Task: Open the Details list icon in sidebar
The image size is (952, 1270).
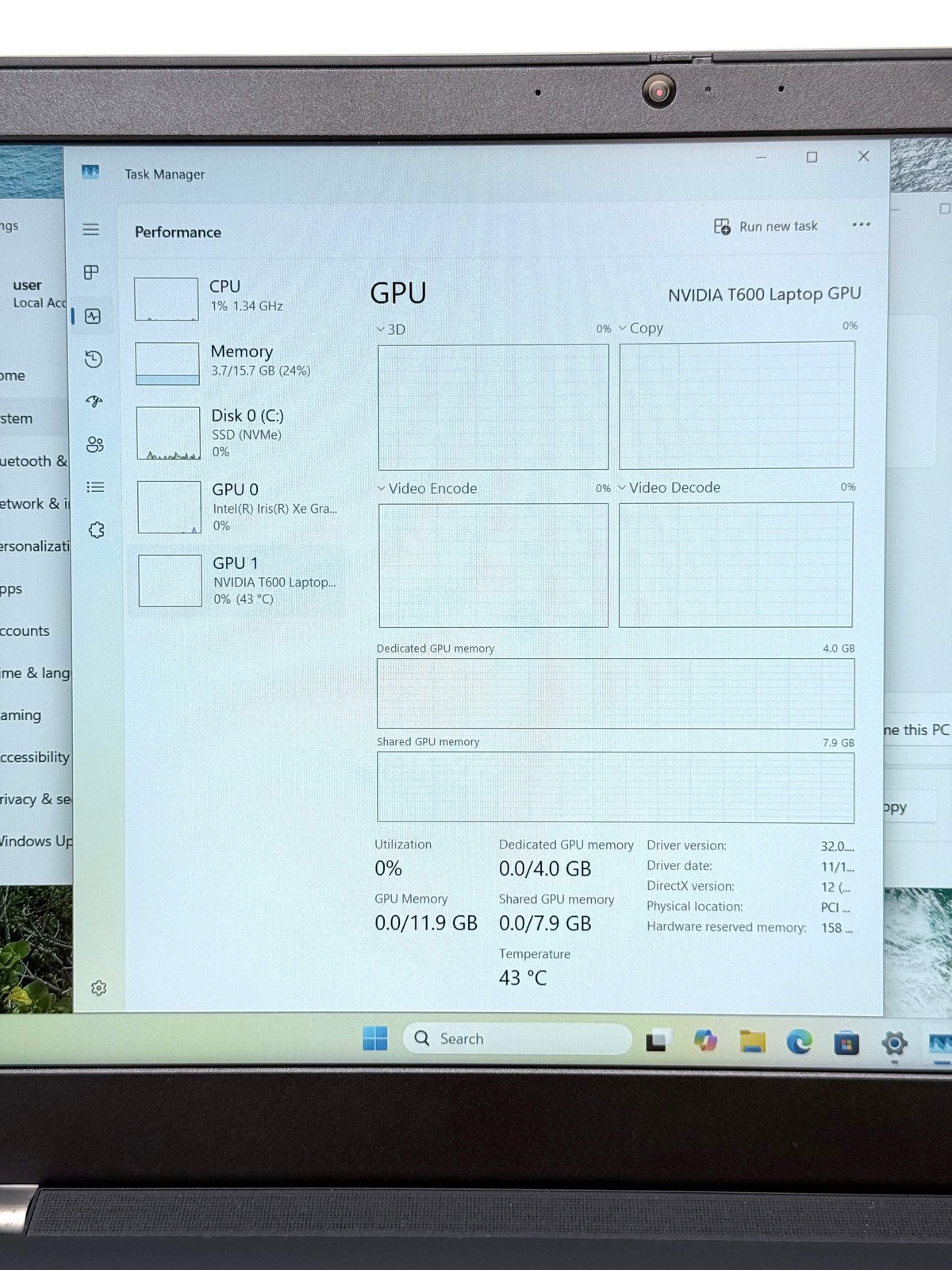Action: coord(95,487)
